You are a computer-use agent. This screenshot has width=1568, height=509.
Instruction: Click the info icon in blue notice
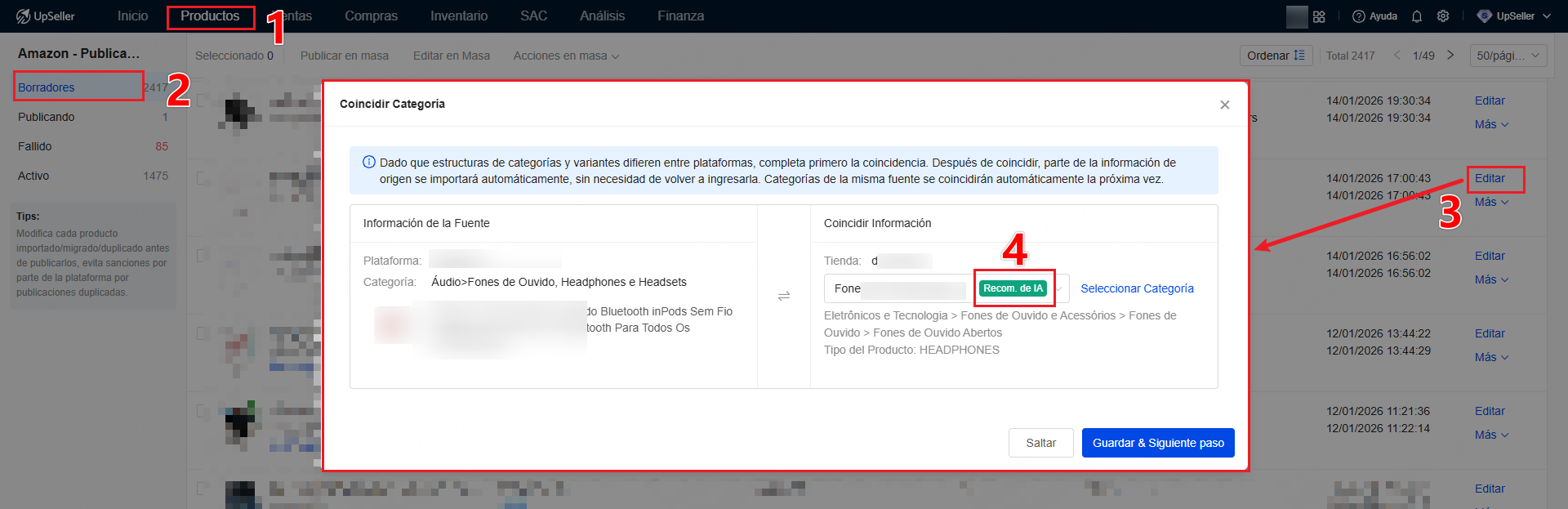click(x=368, y=163)
